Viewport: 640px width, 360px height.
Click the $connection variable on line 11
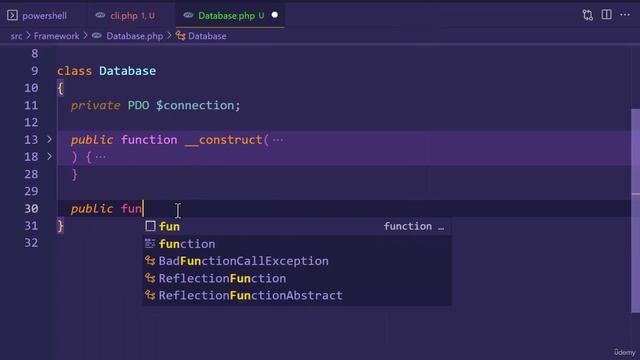tap(195, 105)
